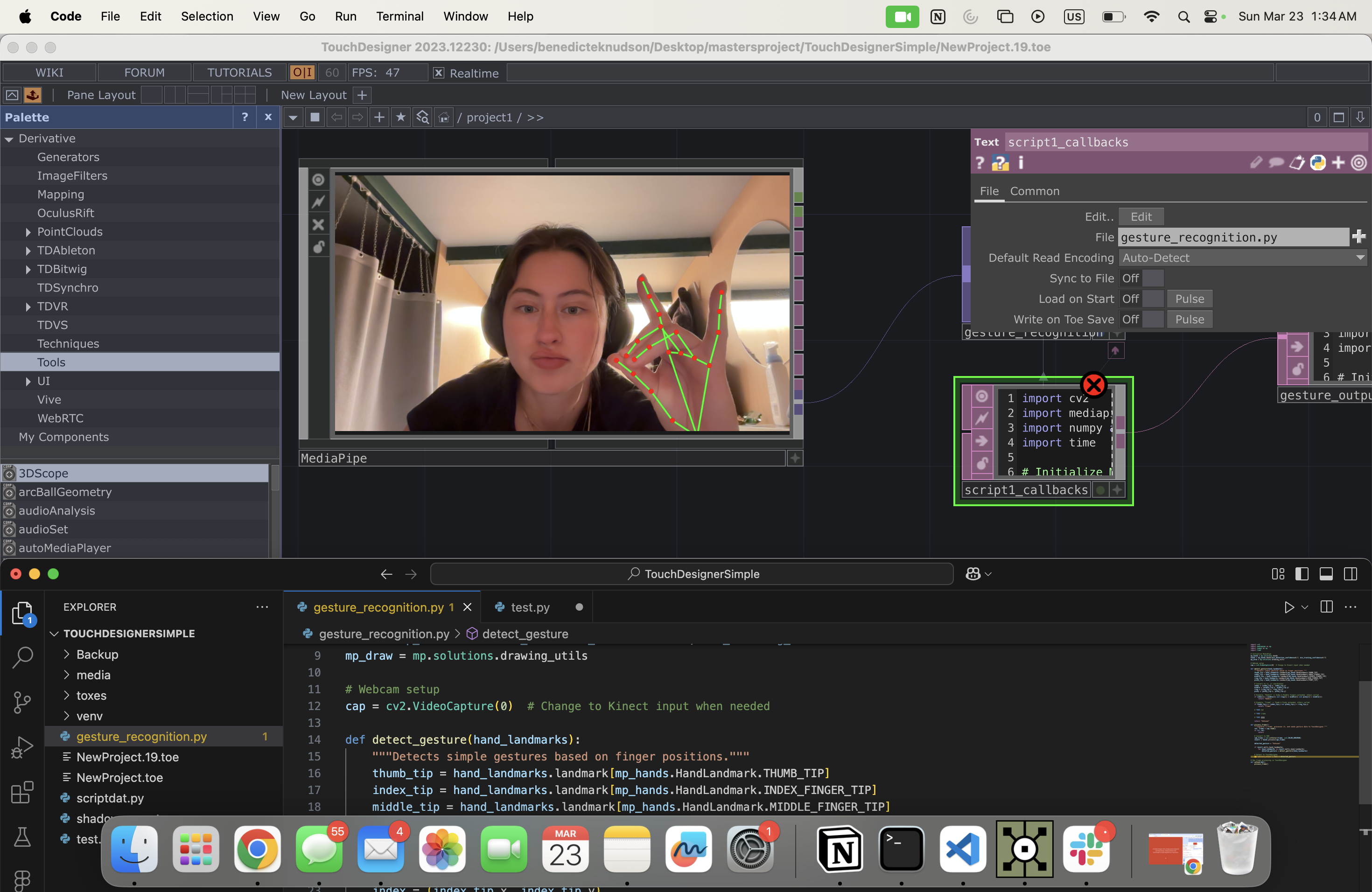The width and height of the screenshot is (1372, 892).
Task: Pulse Write on Toe Save
Action: [1189, 319]
